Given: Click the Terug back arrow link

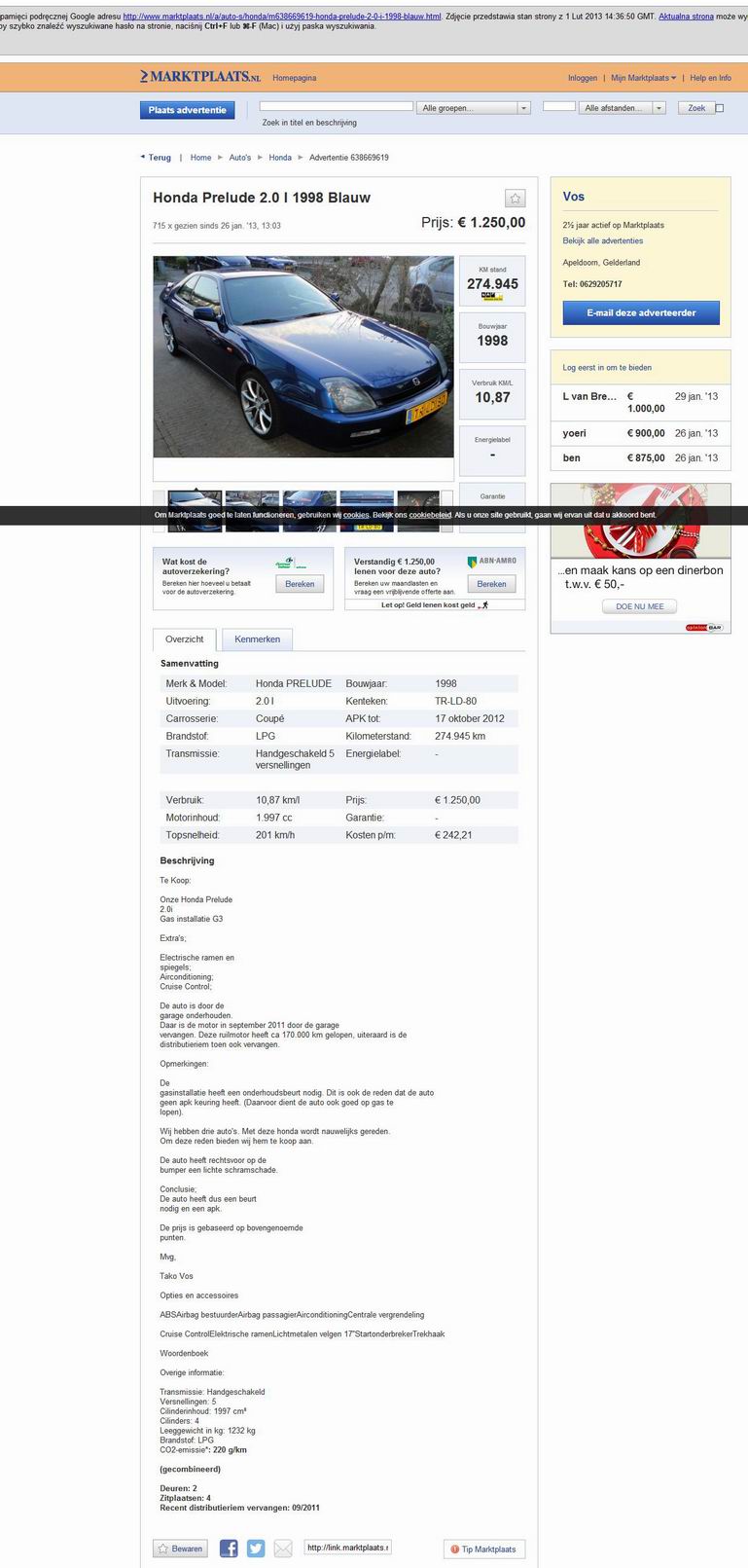Looking at the screenshot, I should click(x=156, y=157).
